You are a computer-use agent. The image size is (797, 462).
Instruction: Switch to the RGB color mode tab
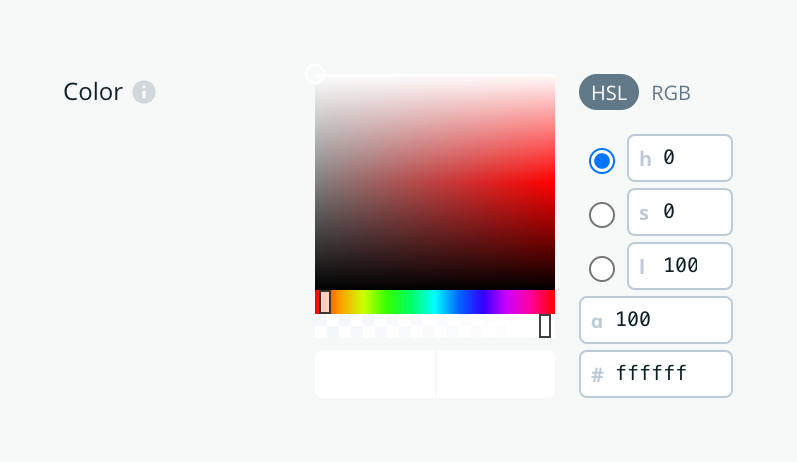671,93
